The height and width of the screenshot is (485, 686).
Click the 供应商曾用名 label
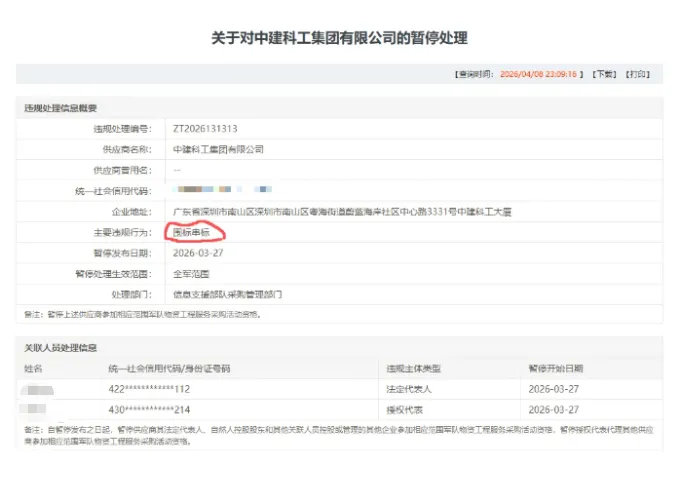point(122,170)
